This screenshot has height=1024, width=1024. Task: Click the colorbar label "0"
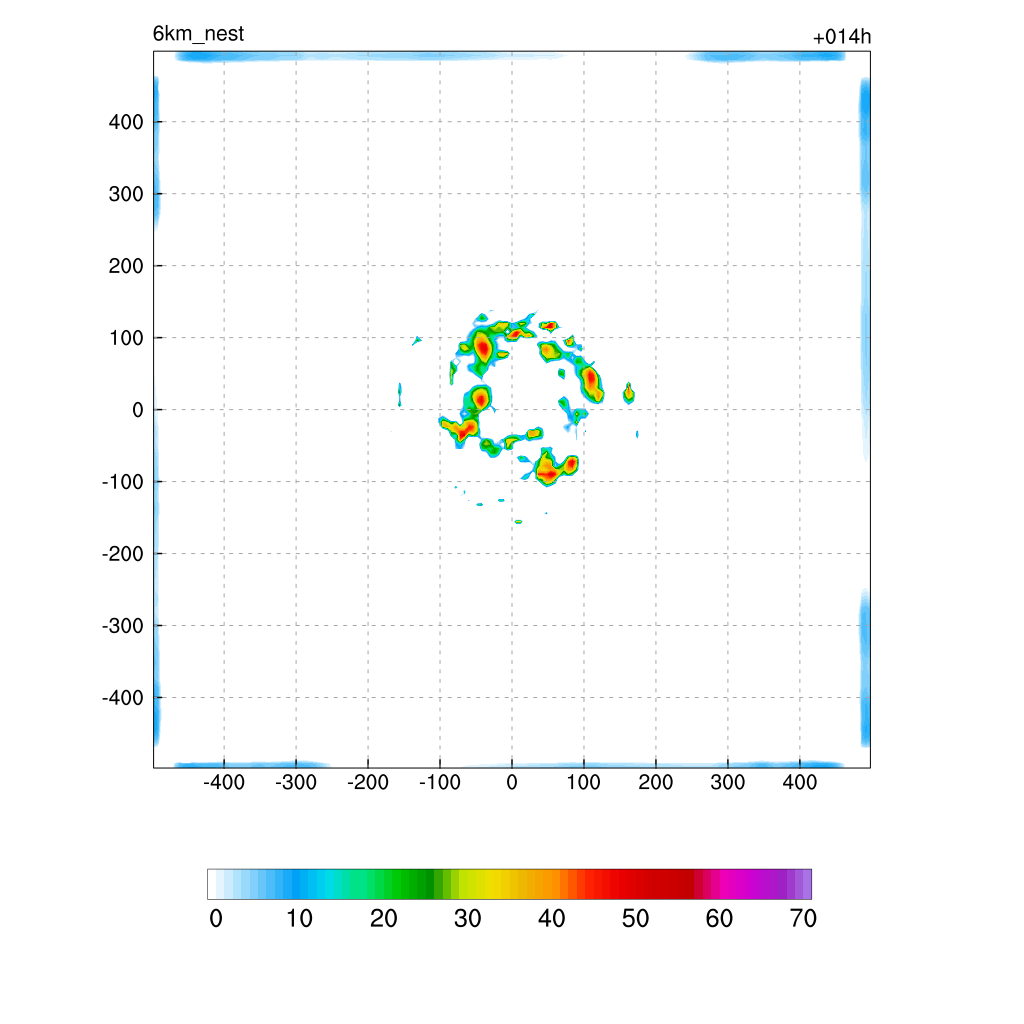216,919
